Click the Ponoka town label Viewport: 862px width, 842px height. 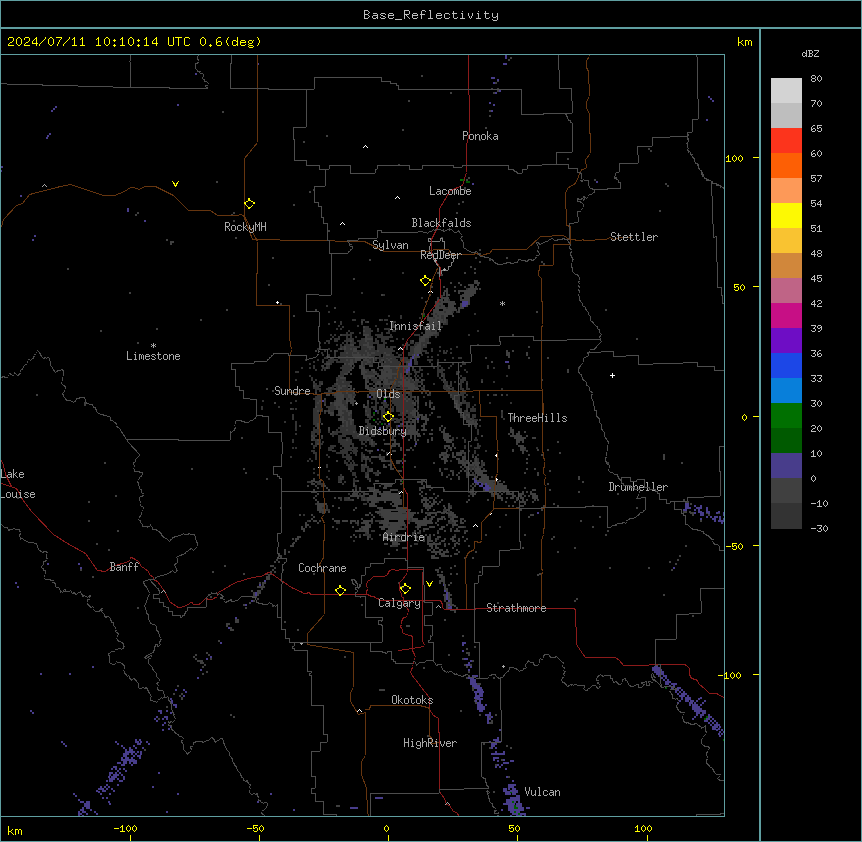(480, 136)
